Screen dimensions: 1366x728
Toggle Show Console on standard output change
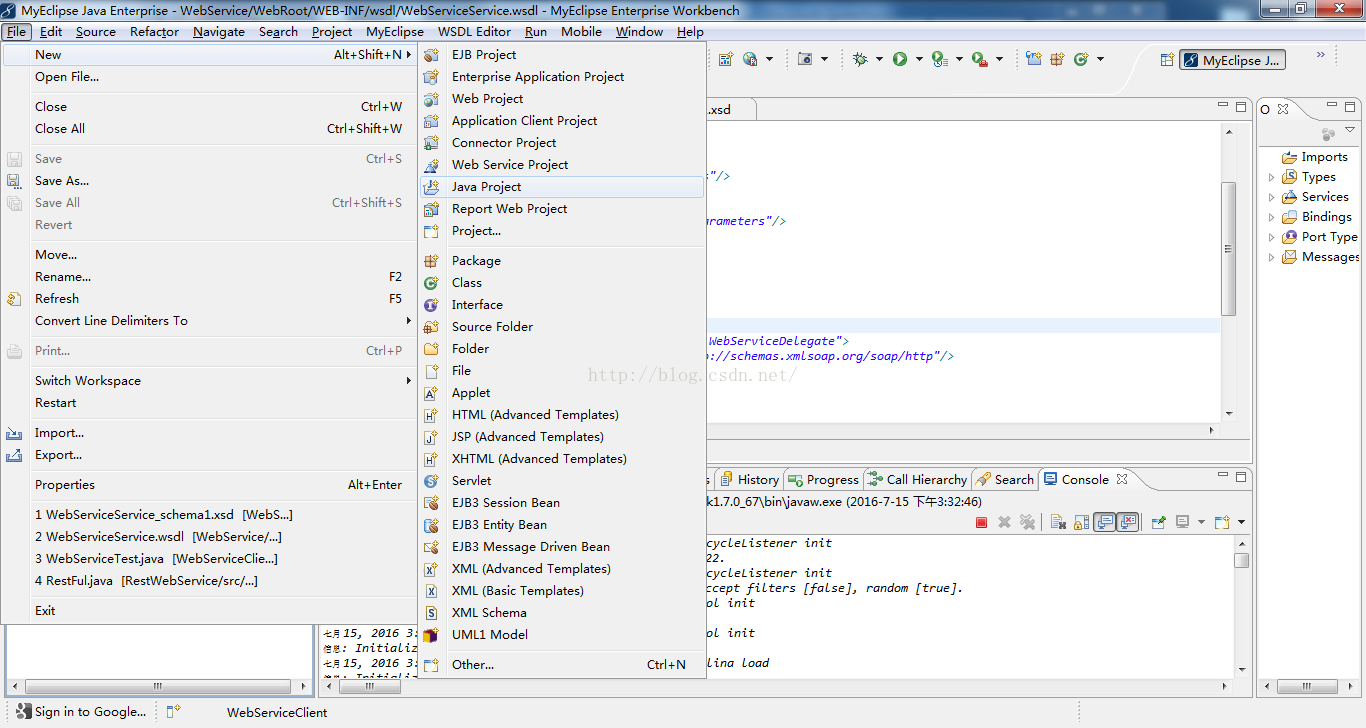tap(1104, 522)
